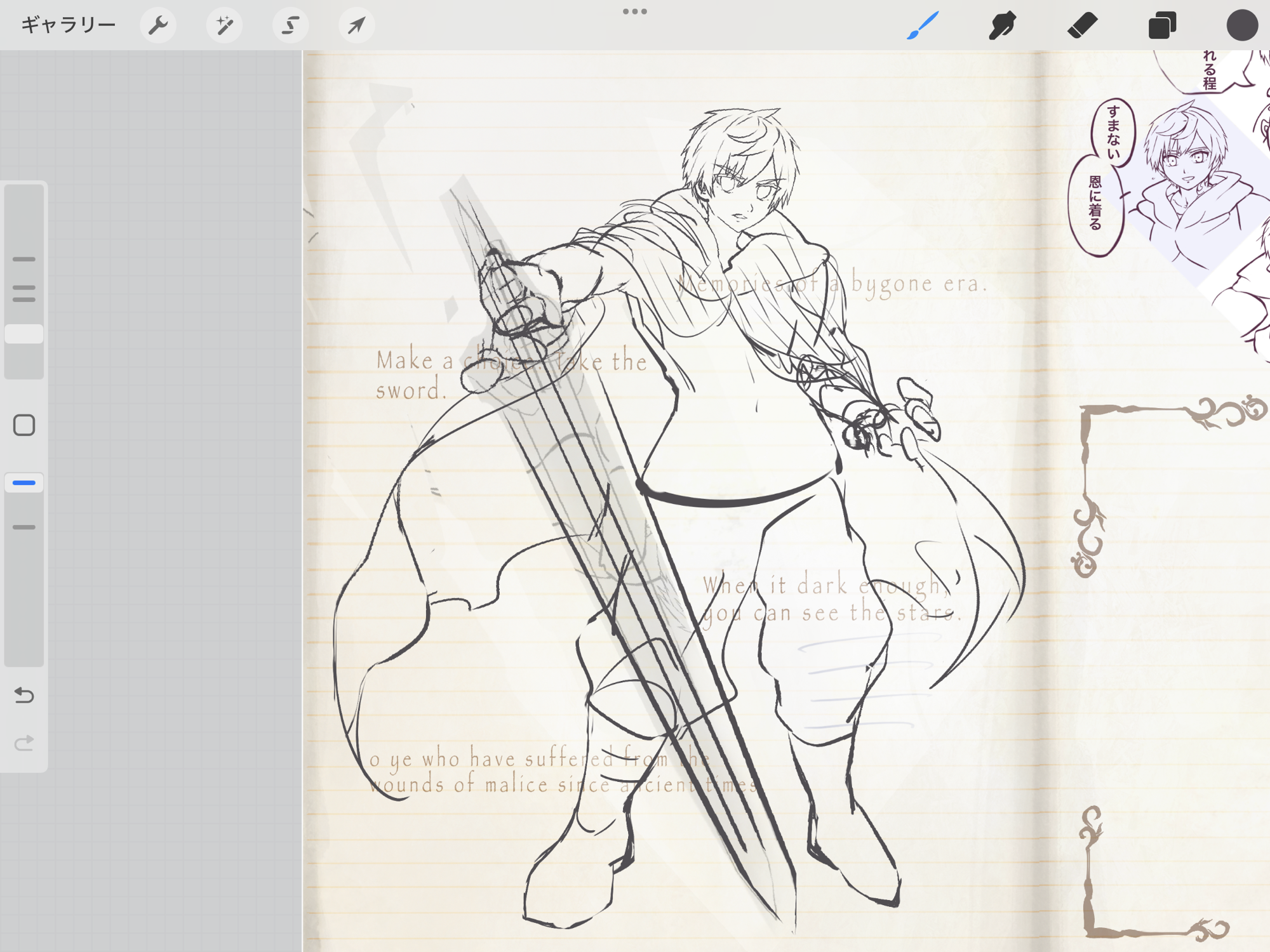Open the dark color swatch picker
This screenshot has height=952, width=1270.
pyautogui.click(x=1241, y=25)
